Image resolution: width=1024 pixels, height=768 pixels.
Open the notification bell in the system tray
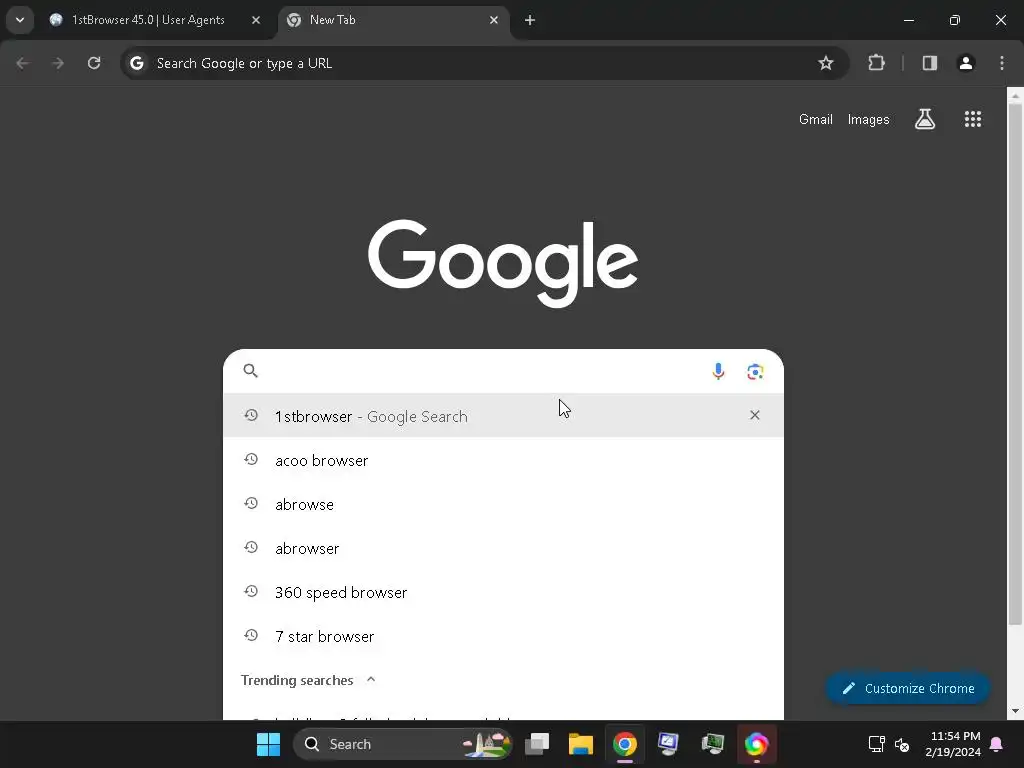click(997, 744)
